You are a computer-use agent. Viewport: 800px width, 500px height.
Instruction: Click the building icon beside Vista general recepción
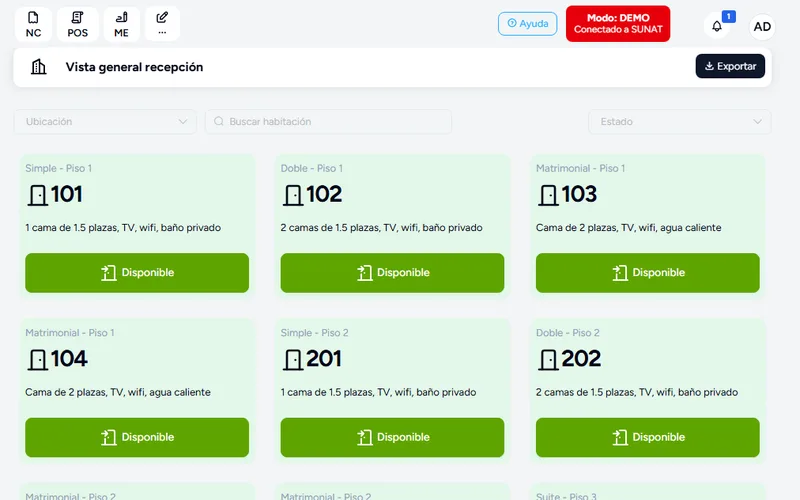coord(39,67)
